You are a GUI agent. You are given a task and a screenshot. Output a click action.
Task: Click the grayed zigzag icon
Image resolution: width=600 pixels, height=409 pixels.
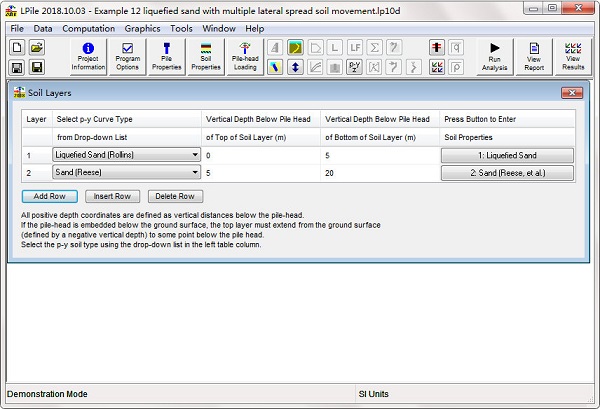tap(414, 67)
